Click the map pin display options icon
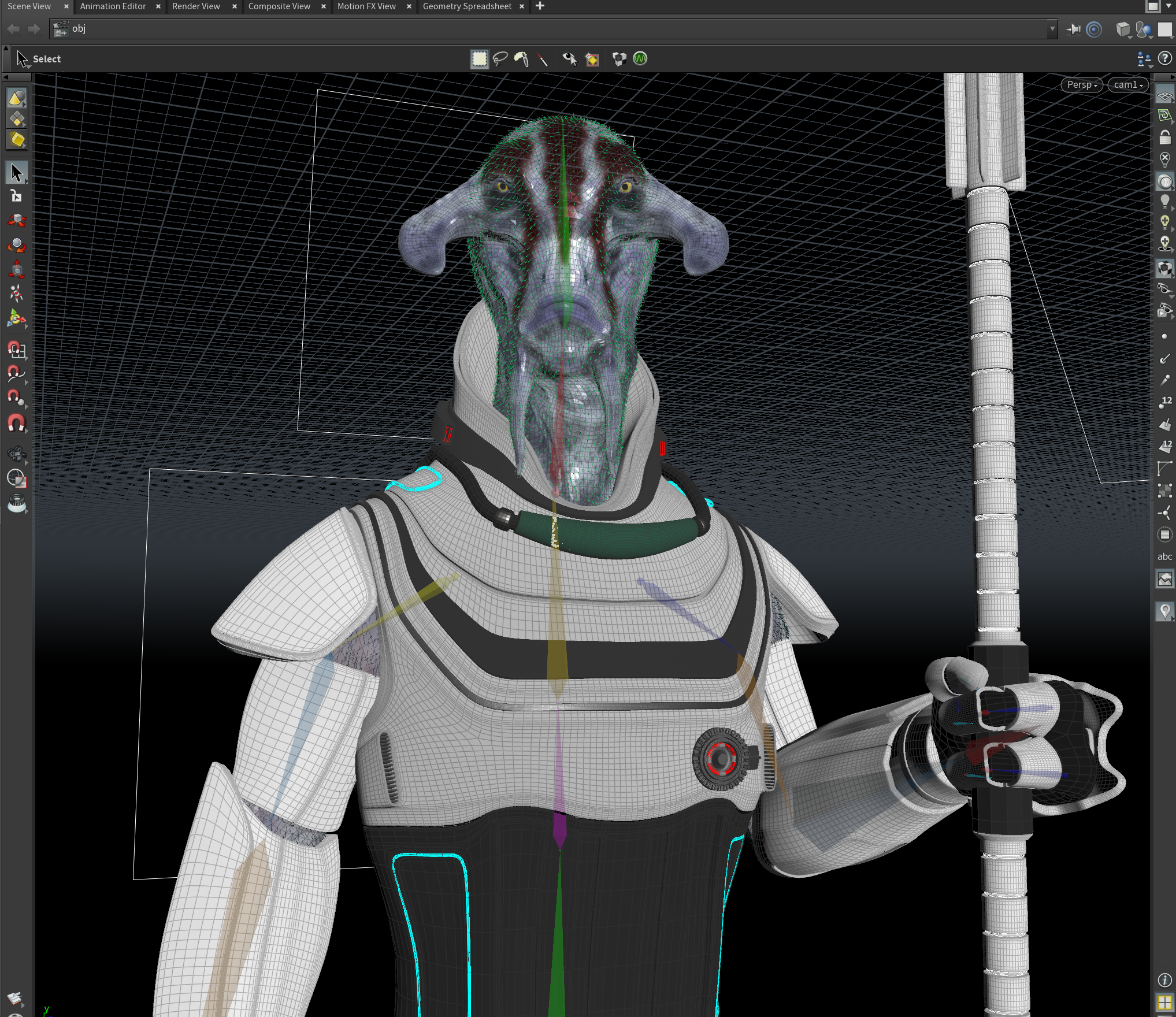The image size is (1176, 1017). click(x=1164, y=611)
